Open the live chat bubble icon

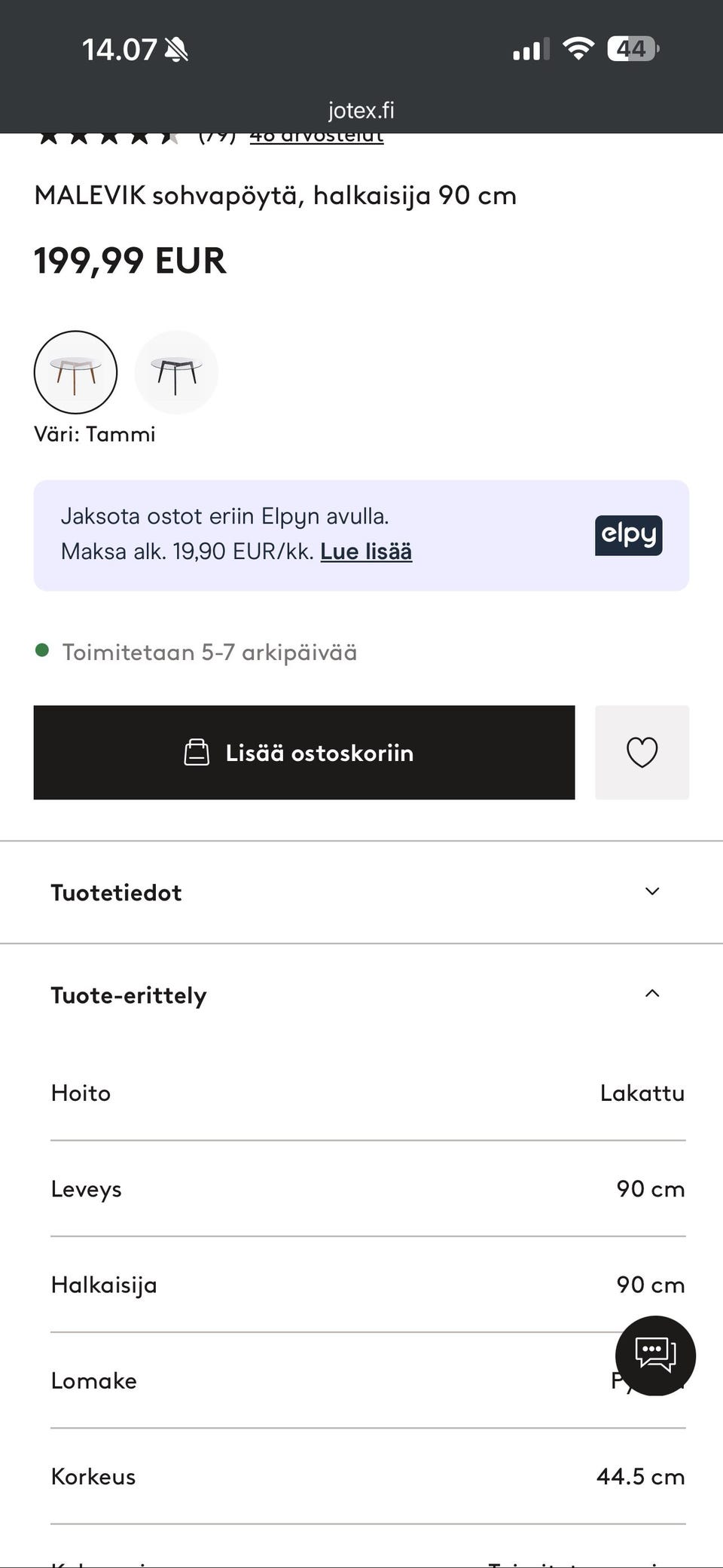(x=655, y=1355)
